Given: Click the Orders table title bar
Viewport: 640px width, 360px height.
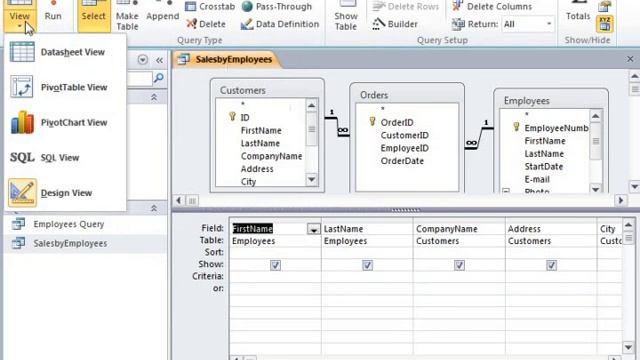Looking at the screenshot, I should pyautogui.click(x=407, y=95).
